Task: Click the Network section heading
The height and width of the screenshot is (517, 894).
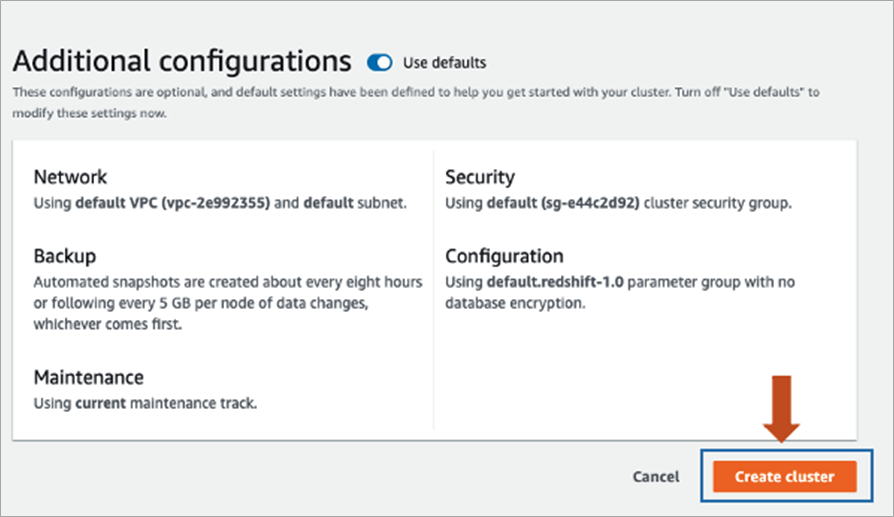Action: [x=70, y=177]
